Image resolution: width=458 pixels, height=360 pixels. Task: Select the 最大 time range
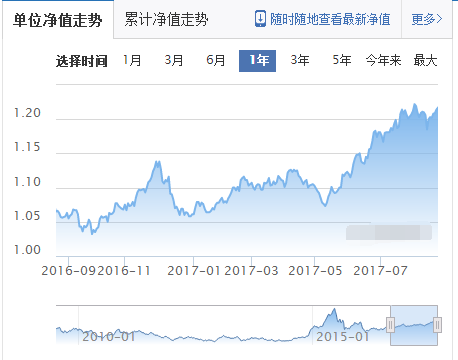pyautogui.click(x=425, y=60)
